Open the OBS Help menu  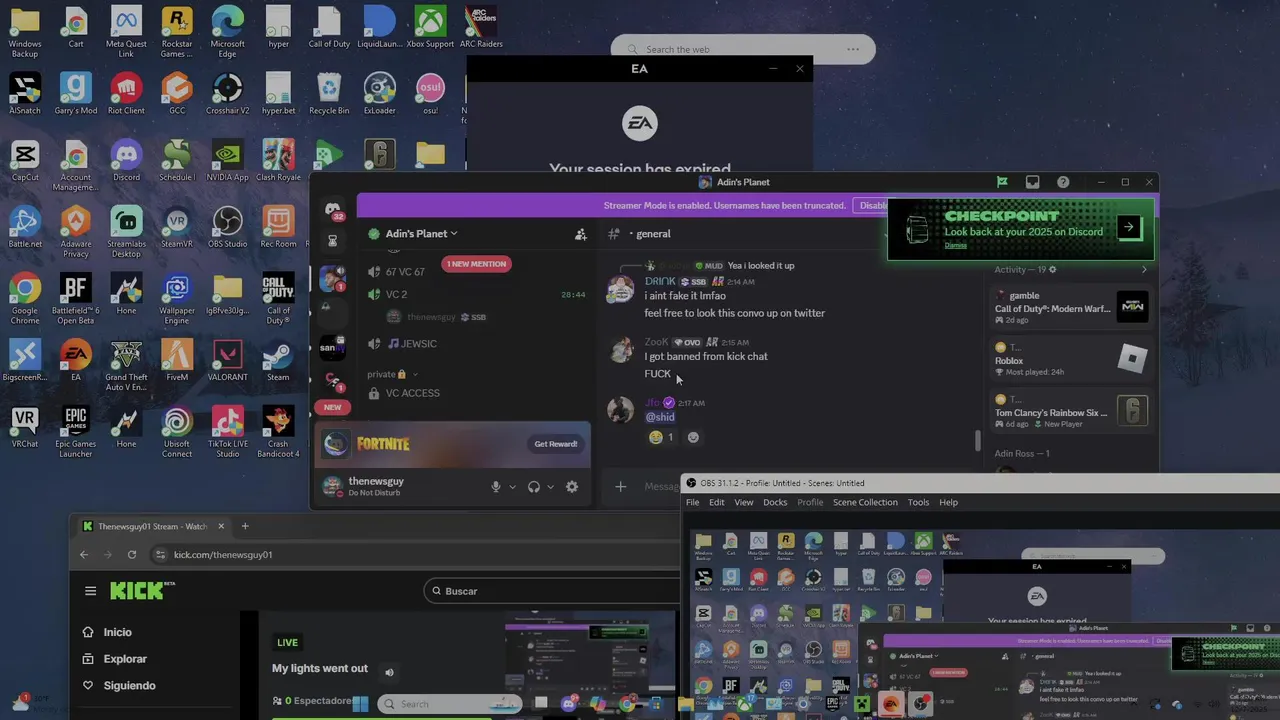[948, 502]
